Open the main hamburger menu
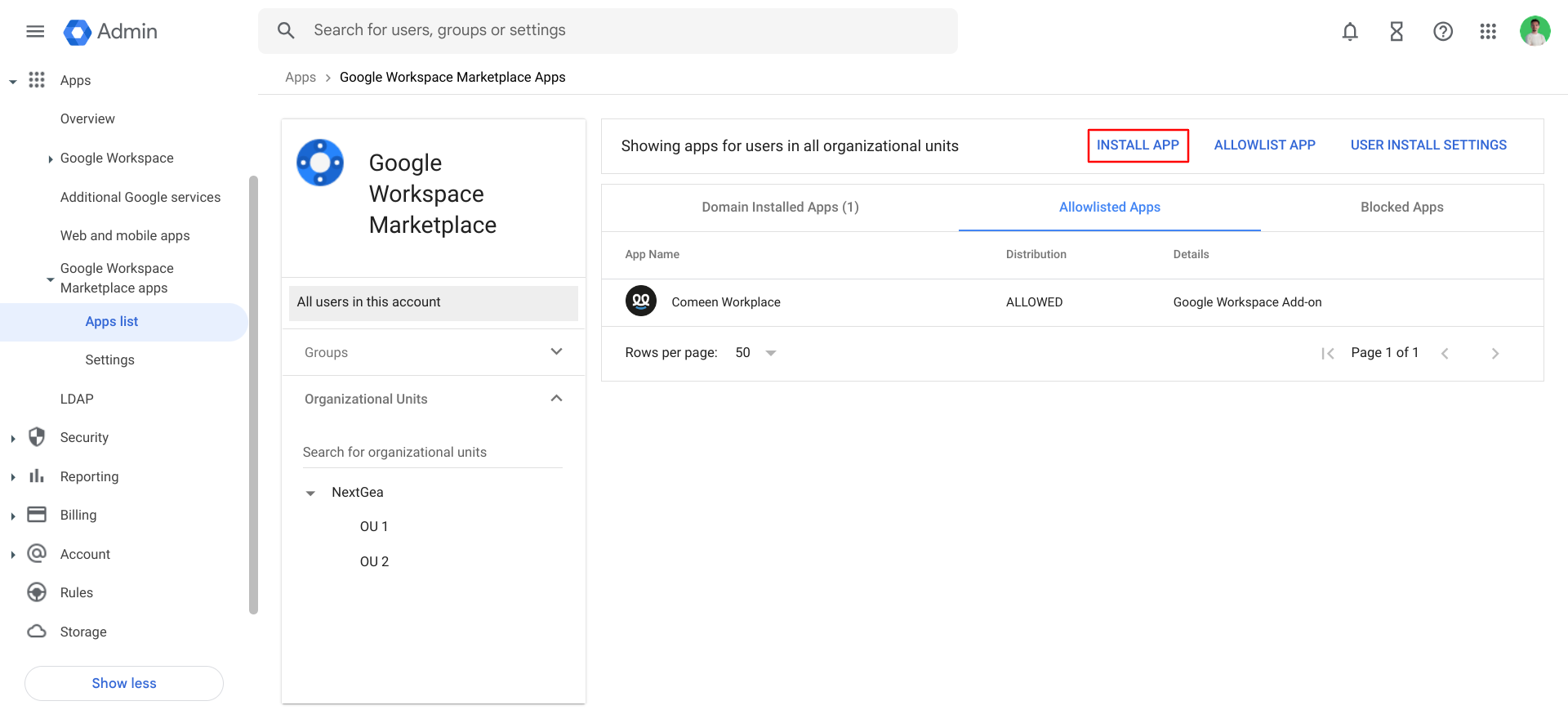 pyautogui.click(x=35, y=31)
